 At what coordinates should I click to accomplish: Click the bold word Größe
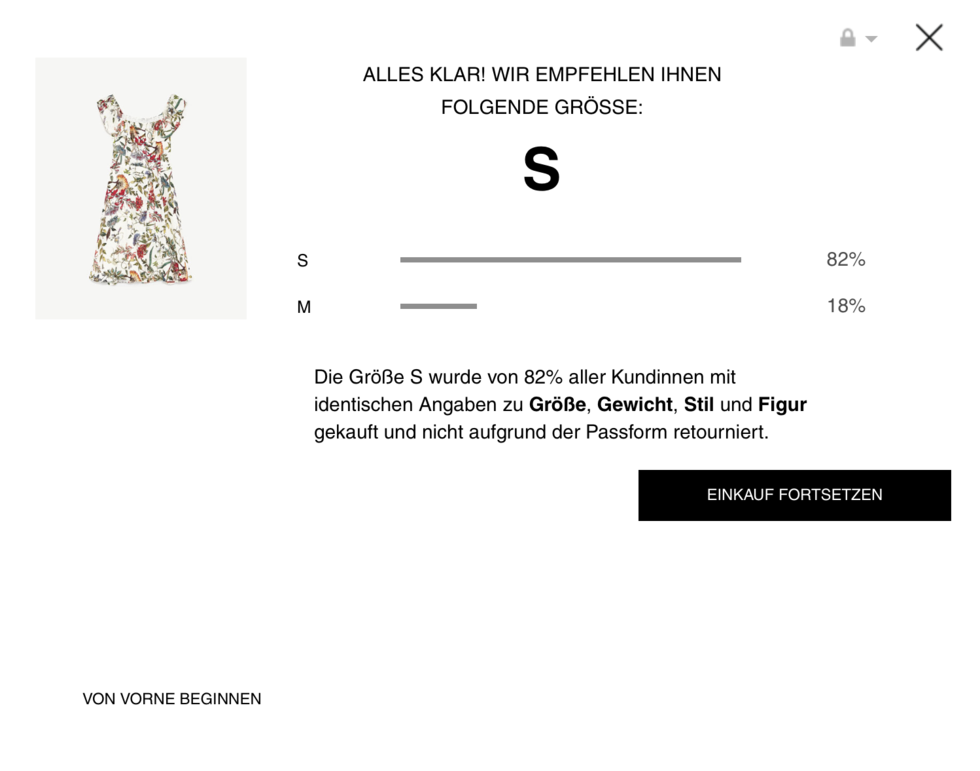pyautogui.click(x=558, y=404)
